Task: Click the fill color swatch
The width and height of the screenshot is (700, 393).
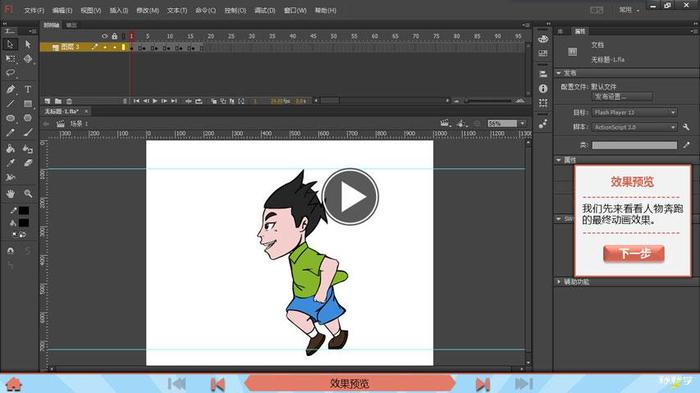Action: pos(24,222)
